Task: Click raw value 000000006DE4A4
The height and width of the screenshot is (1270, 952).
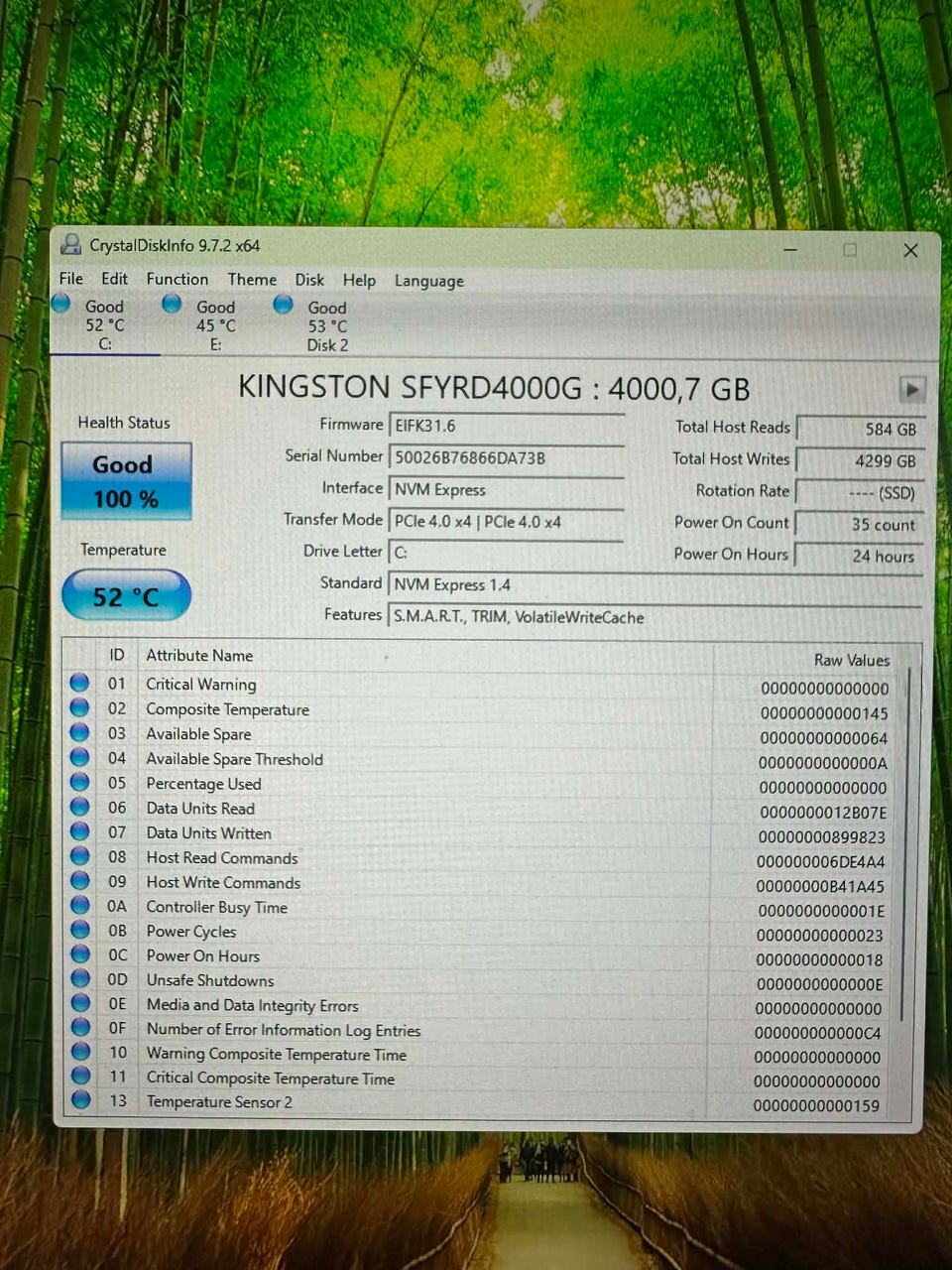Action: pos(821,862)
